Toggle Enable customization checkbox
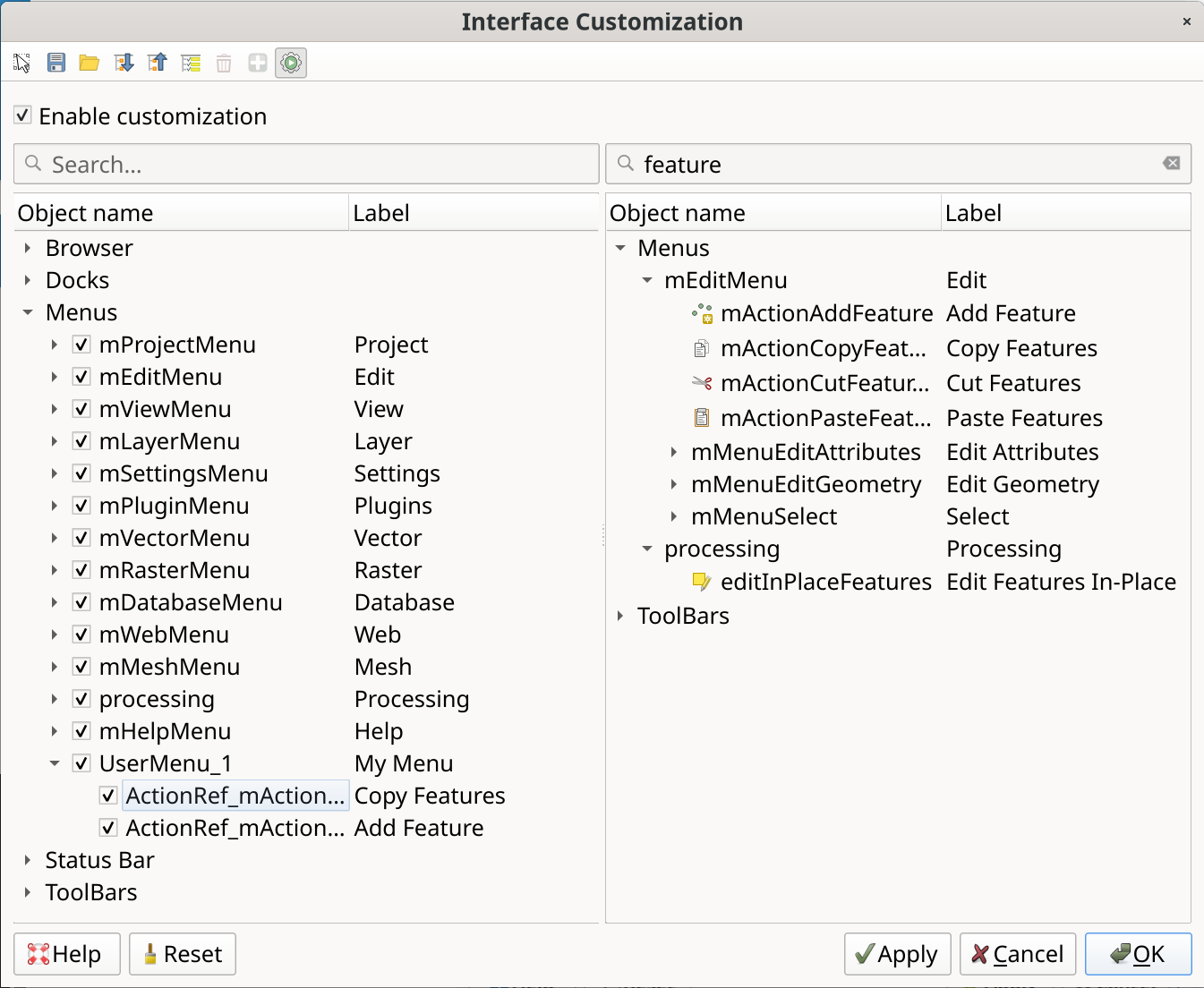 [x=23, y=115]
